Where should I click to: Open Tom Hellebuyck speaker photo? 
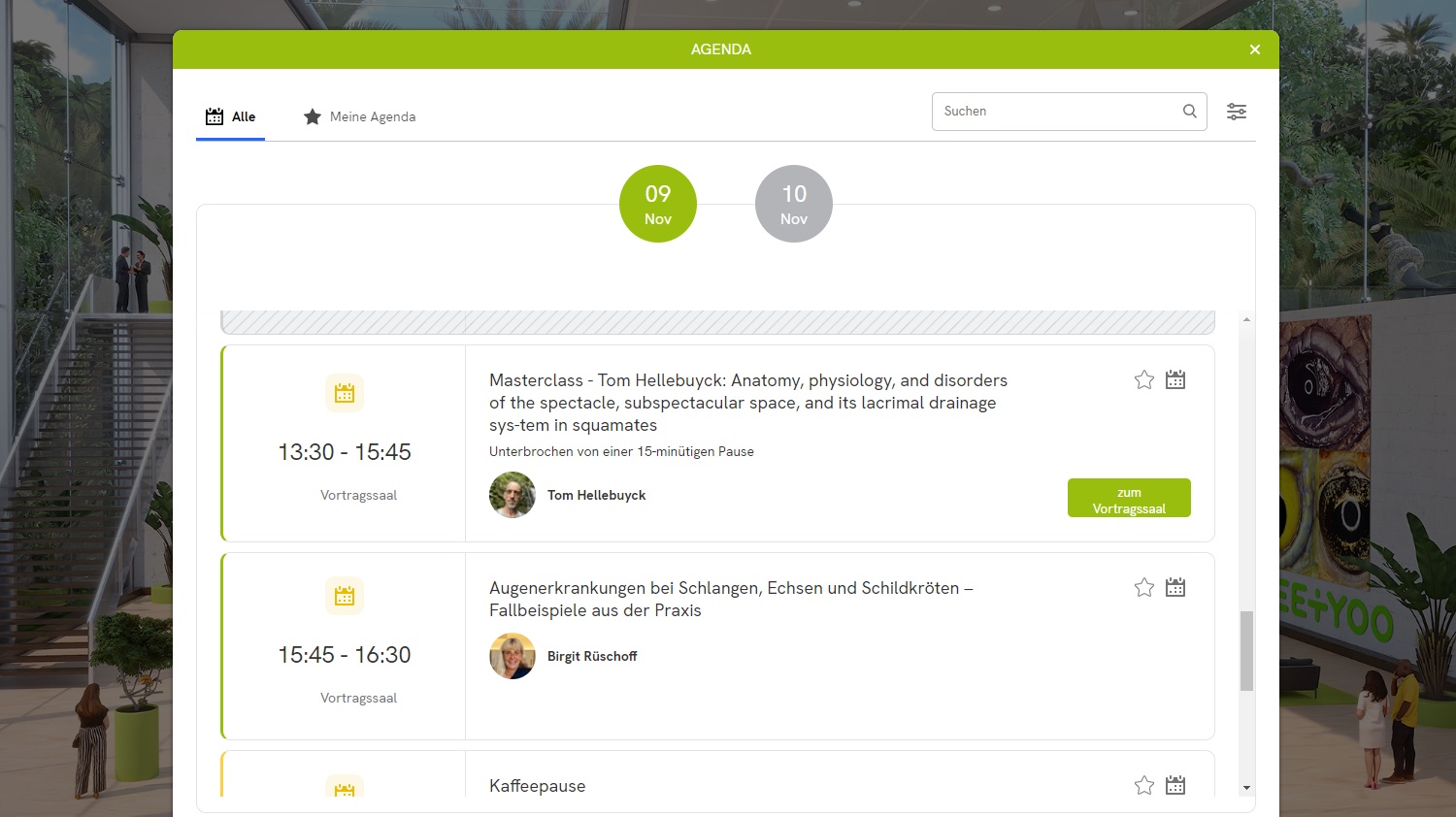[x=513, y=495]
